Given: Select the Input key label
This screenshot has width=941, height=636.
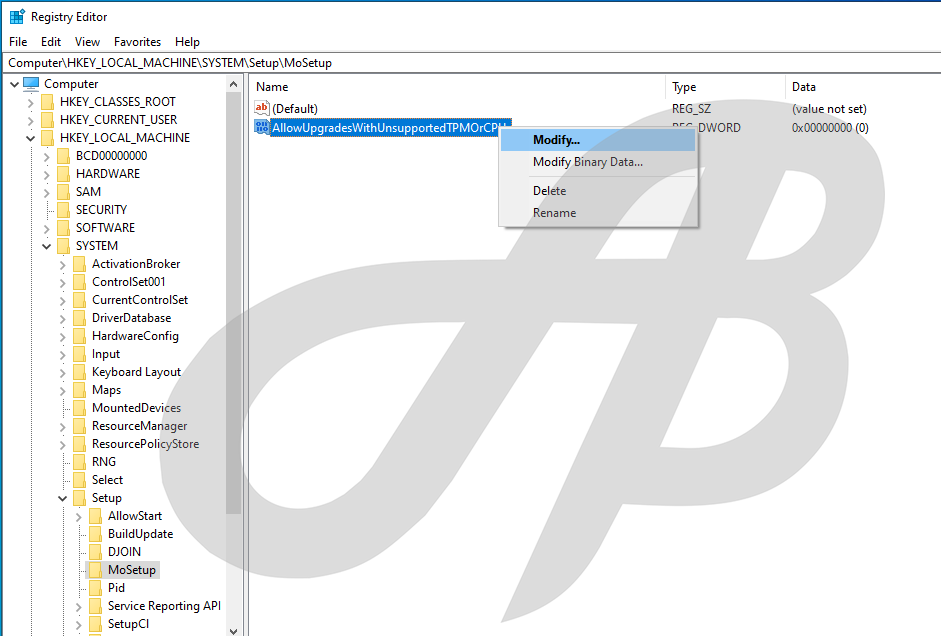Looking at the screenshot, I should point(106,354).
